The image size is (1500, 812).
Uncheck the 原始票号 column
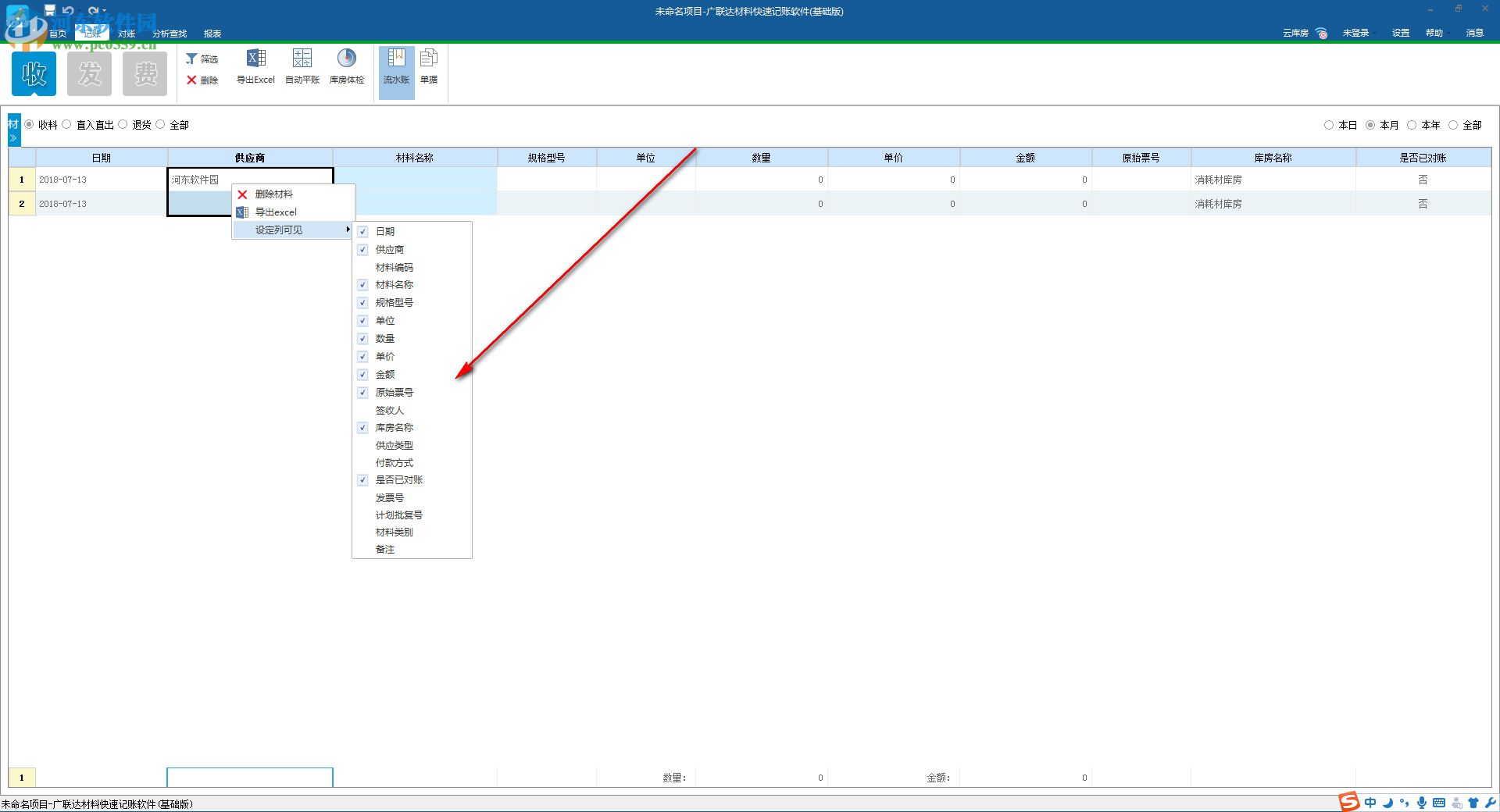pyautogui.click(x=362, y=393)
